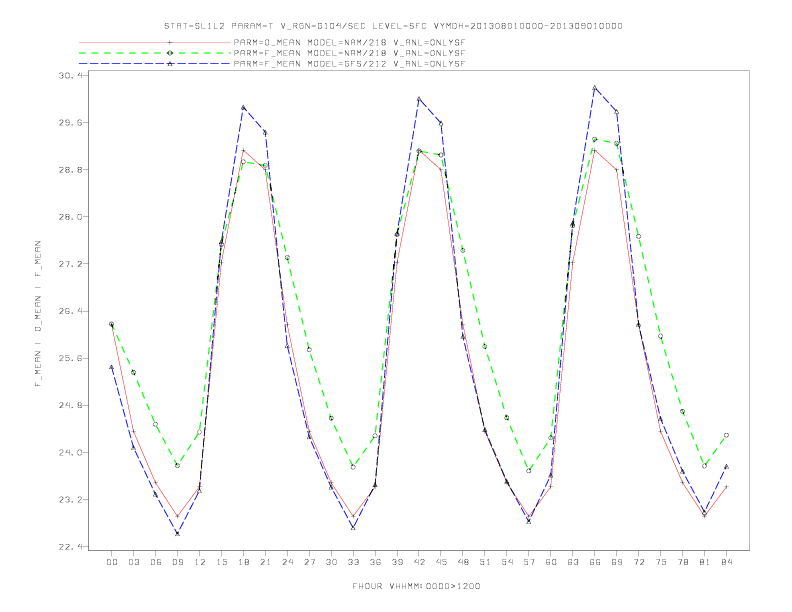Image resolution: width=792 pixels, height=612 pixels.
Task: Select legend entry PARM=O_MEAN MODEL=NAM/218
Action: (x=349, y=42)
